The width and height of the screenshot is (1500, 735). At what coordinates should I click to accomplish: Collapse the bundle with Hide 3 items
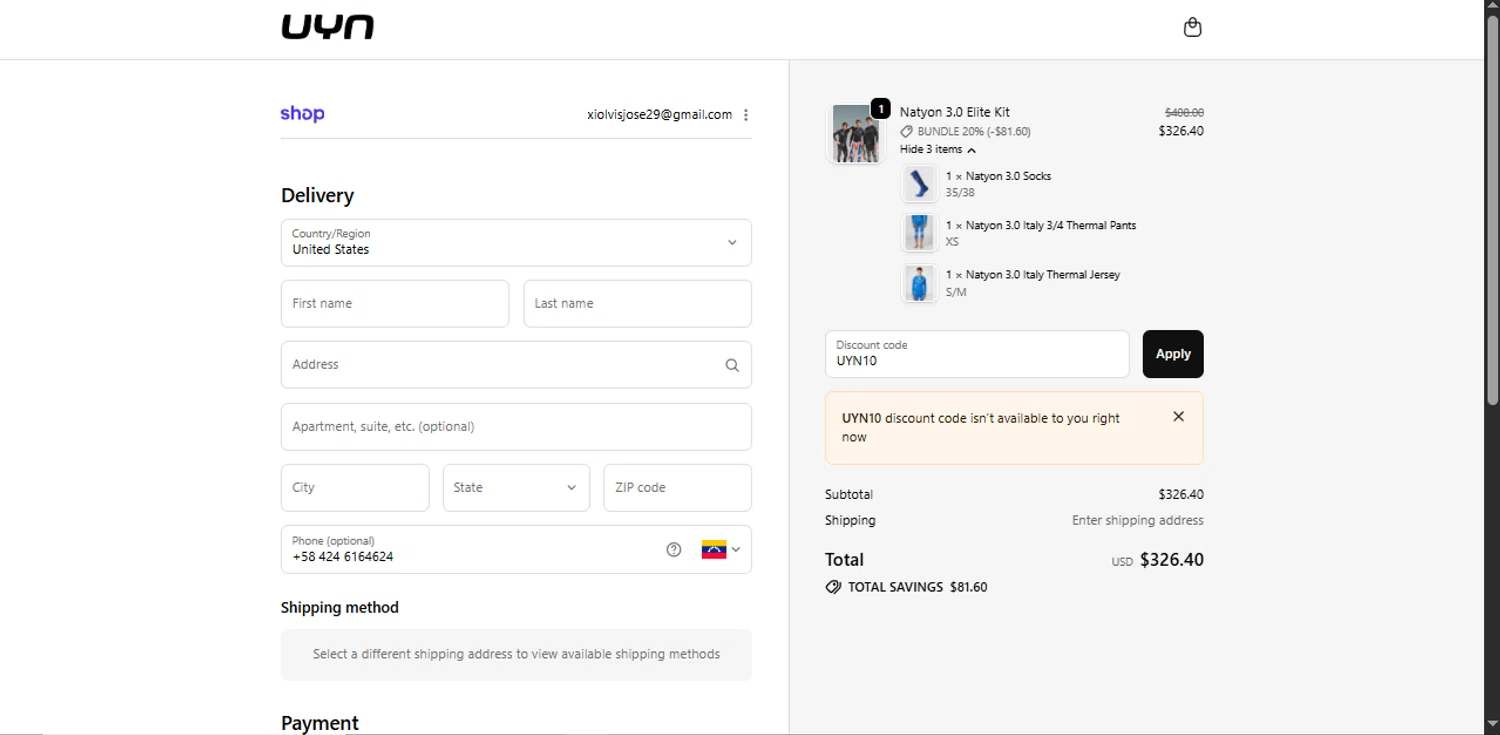coord(937,149)
